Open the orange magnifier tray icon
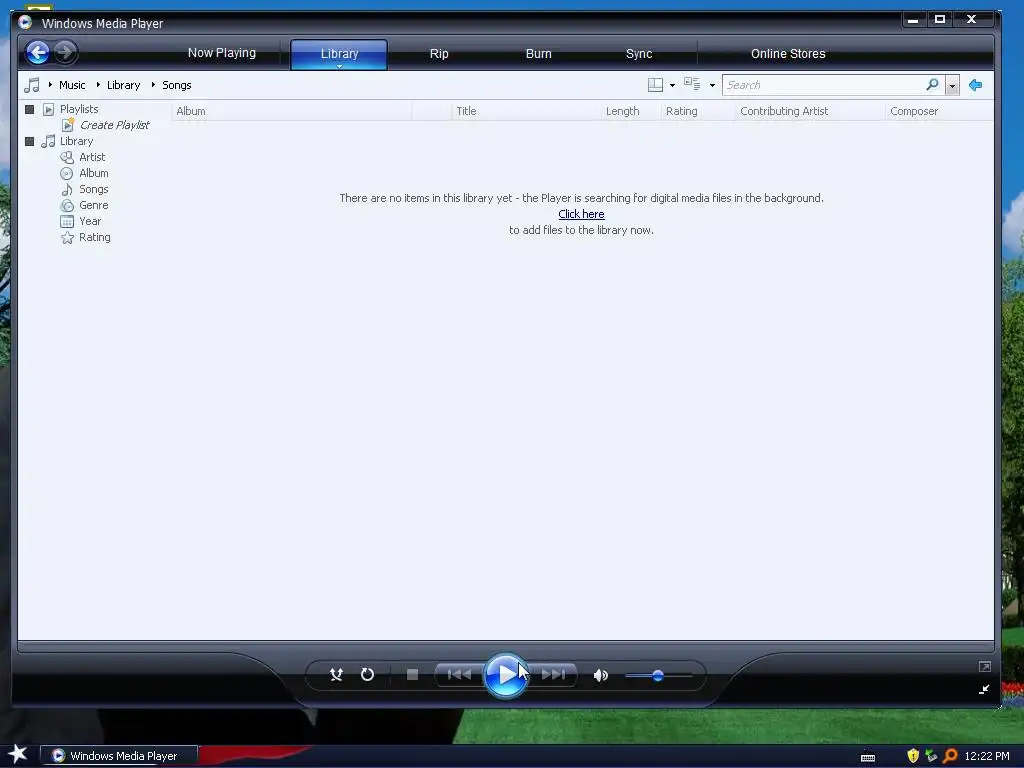Viewport: 1024px width, 768px height. coord(950,756)
